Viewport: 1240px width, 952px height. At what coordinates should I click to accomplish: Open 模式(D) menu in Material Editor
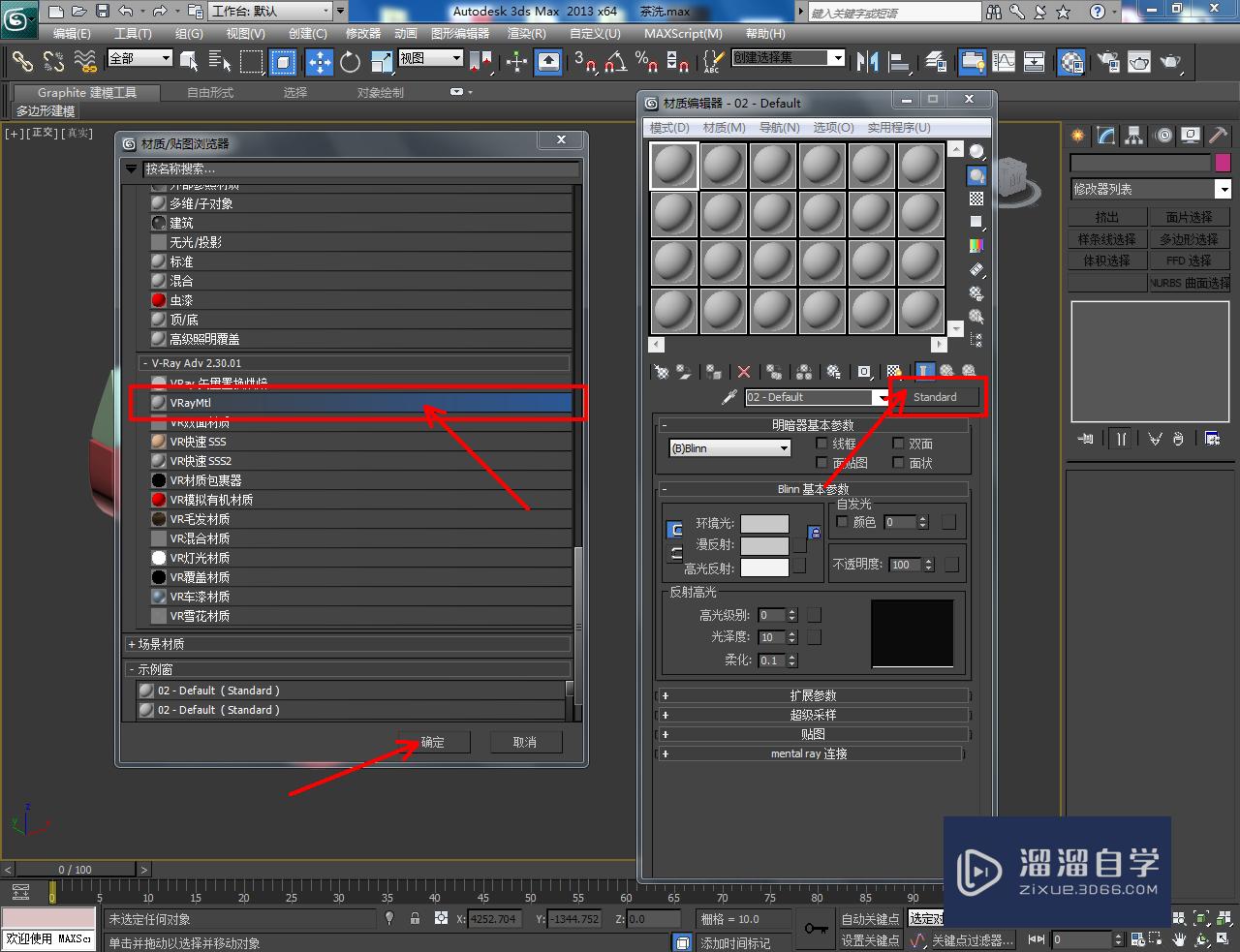pyautogui.click(x=669, y=128)
